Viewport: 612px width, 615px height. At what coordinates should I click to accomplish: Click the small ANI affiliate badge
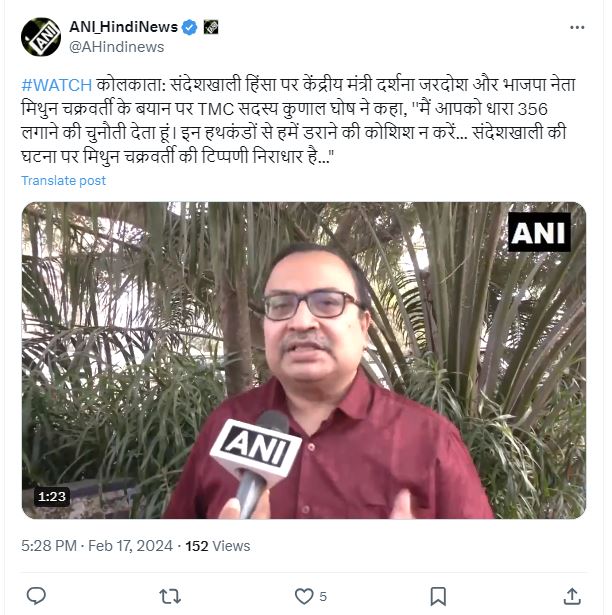tap(211, 27)
